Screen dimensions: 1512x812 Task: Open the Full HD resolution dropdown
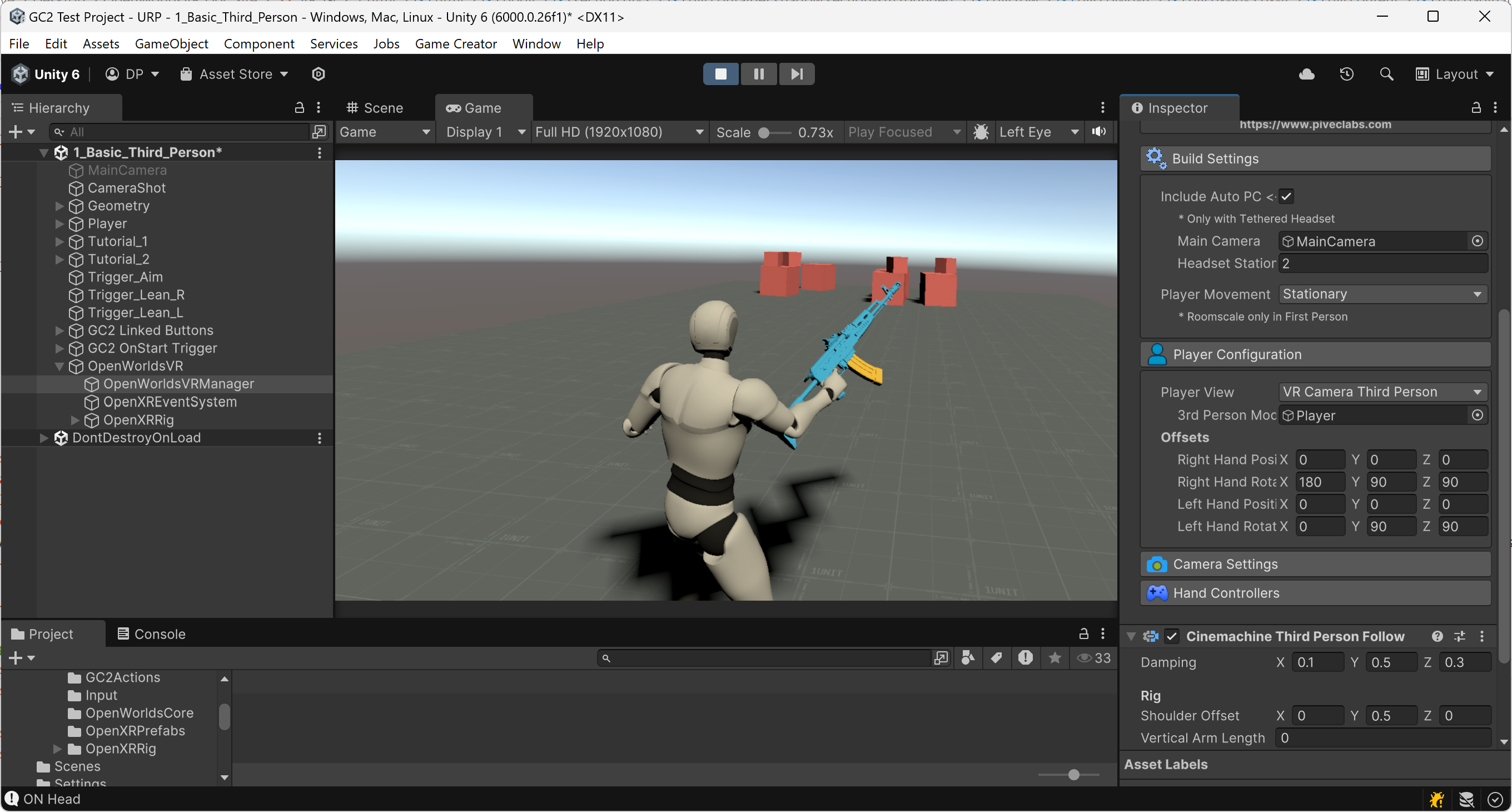click(619, 131)
